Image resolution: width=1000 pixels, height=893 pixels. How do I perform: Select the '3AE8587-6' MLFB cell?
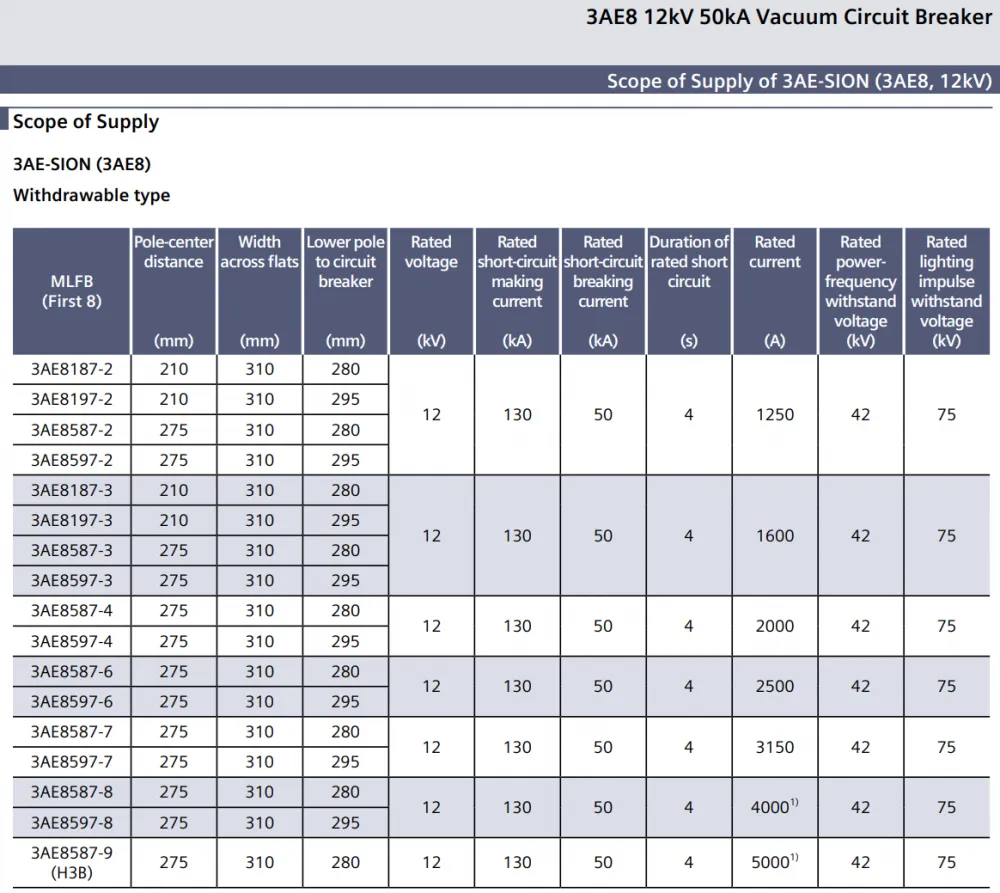pos(71,672)
